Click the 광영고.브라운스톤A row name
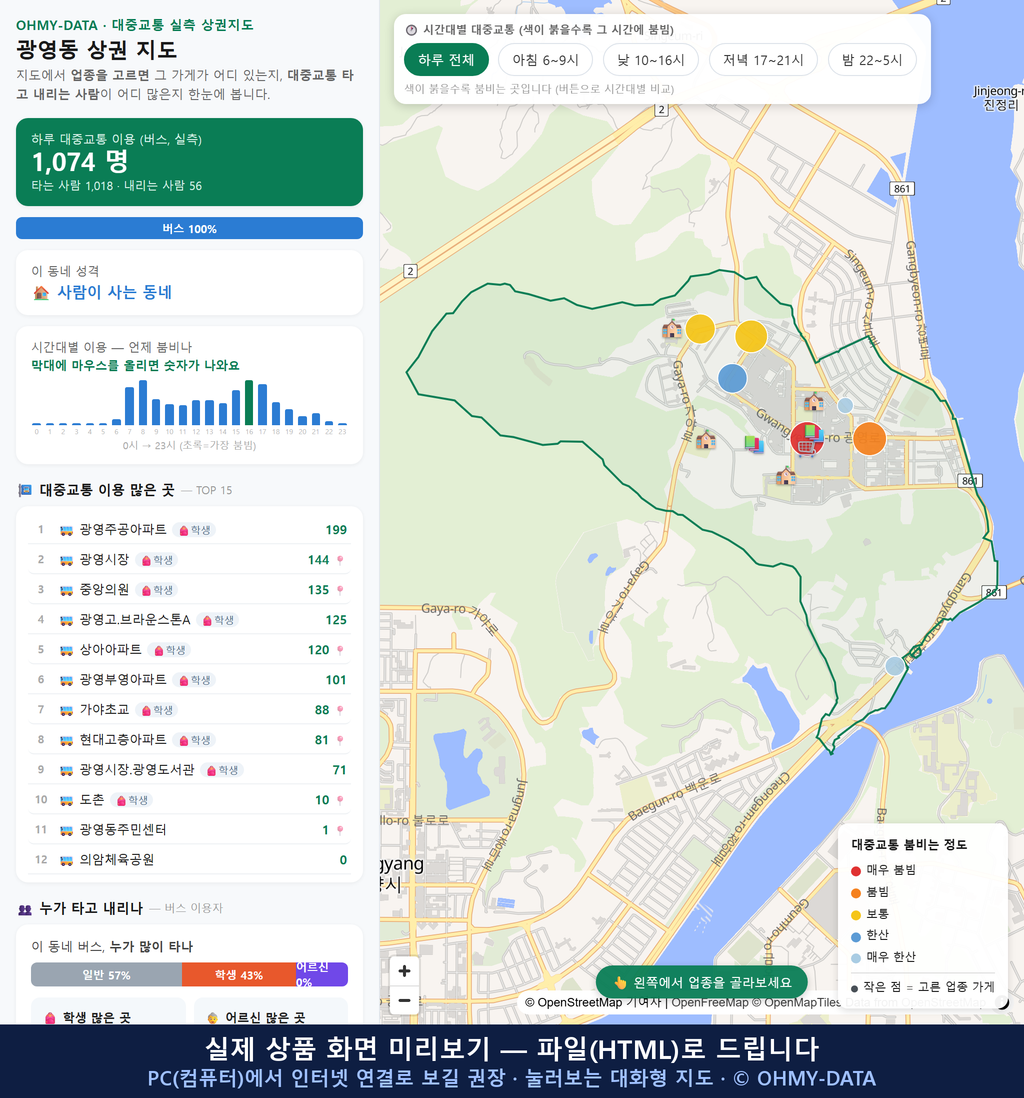The image size is (1024, 1098). pos(134,620)
